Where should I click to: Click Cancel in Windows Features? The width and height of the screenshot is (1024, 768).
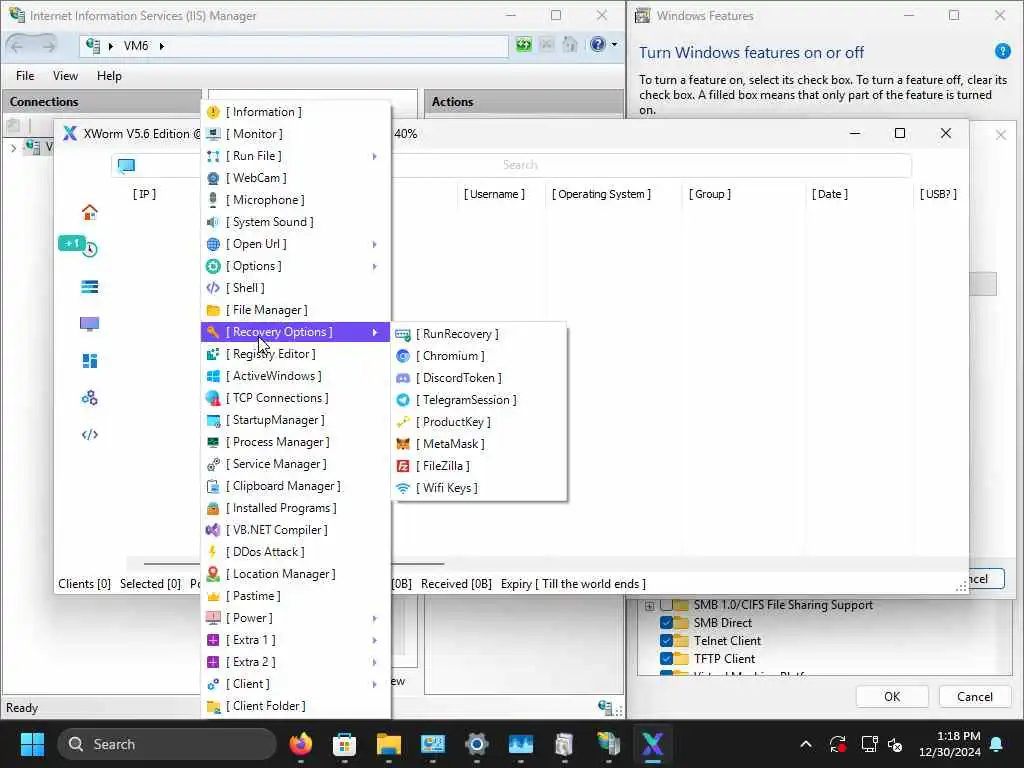click(974, 697)
